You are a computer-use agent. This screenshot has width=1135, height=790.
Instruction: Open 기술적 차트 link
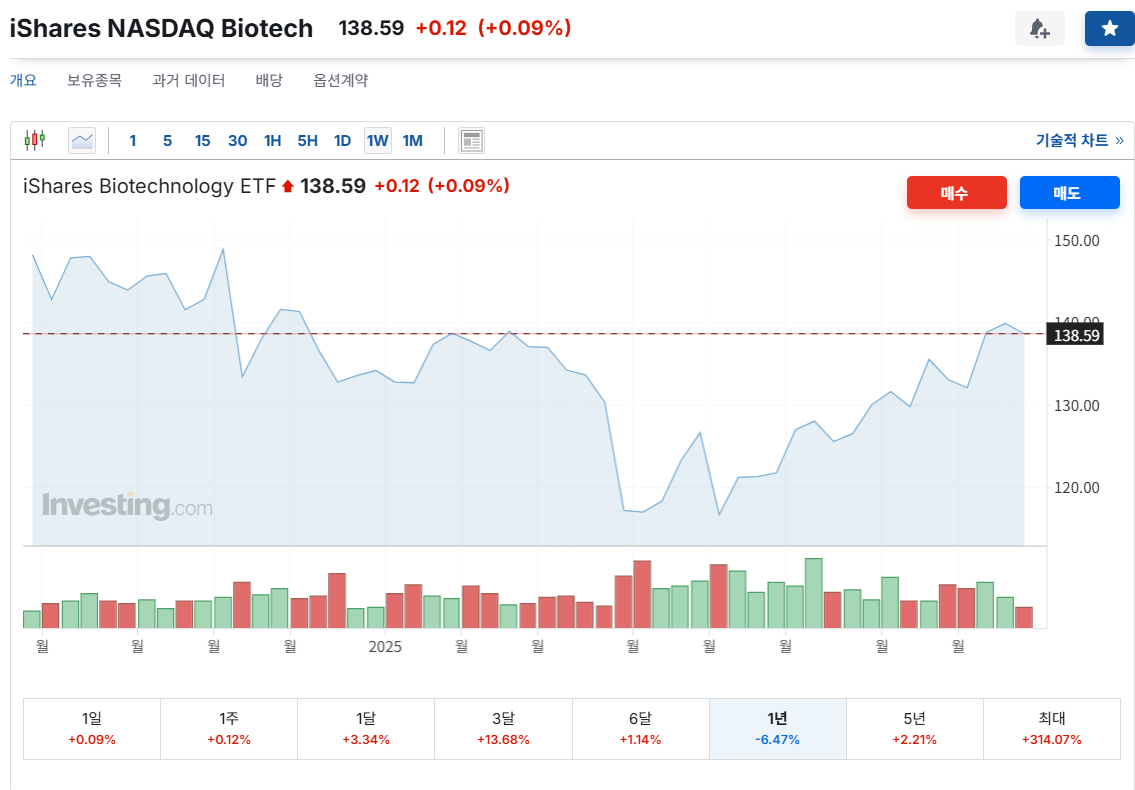click(x=1079, y=140)
